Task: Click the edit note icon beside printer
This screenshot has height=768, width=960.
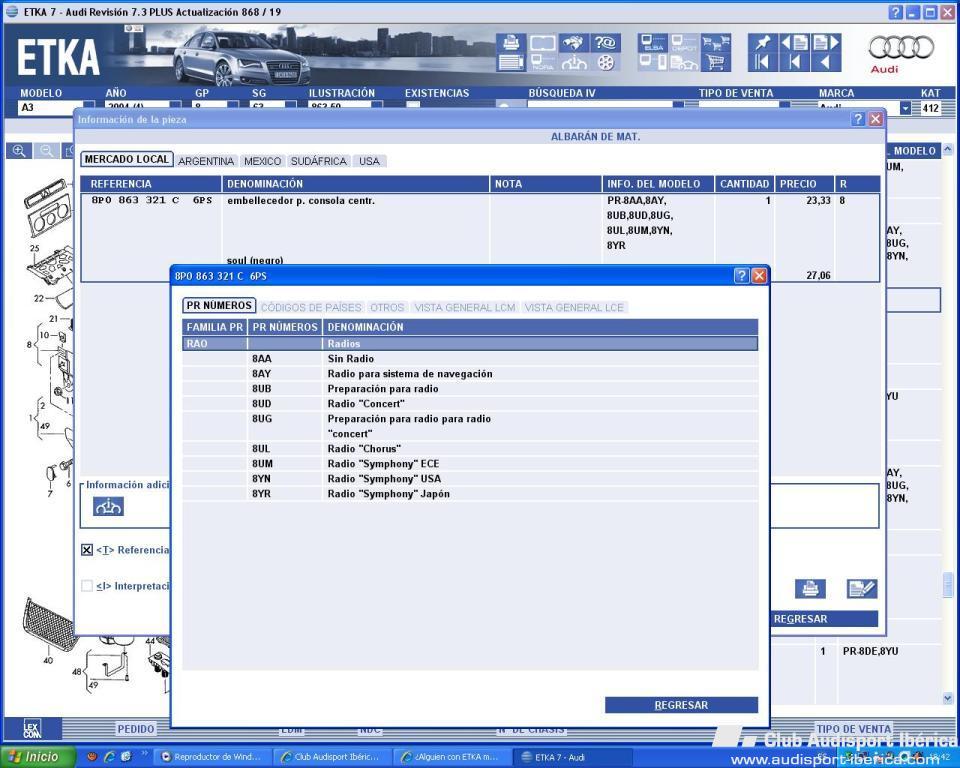Action: pos(861,589)
